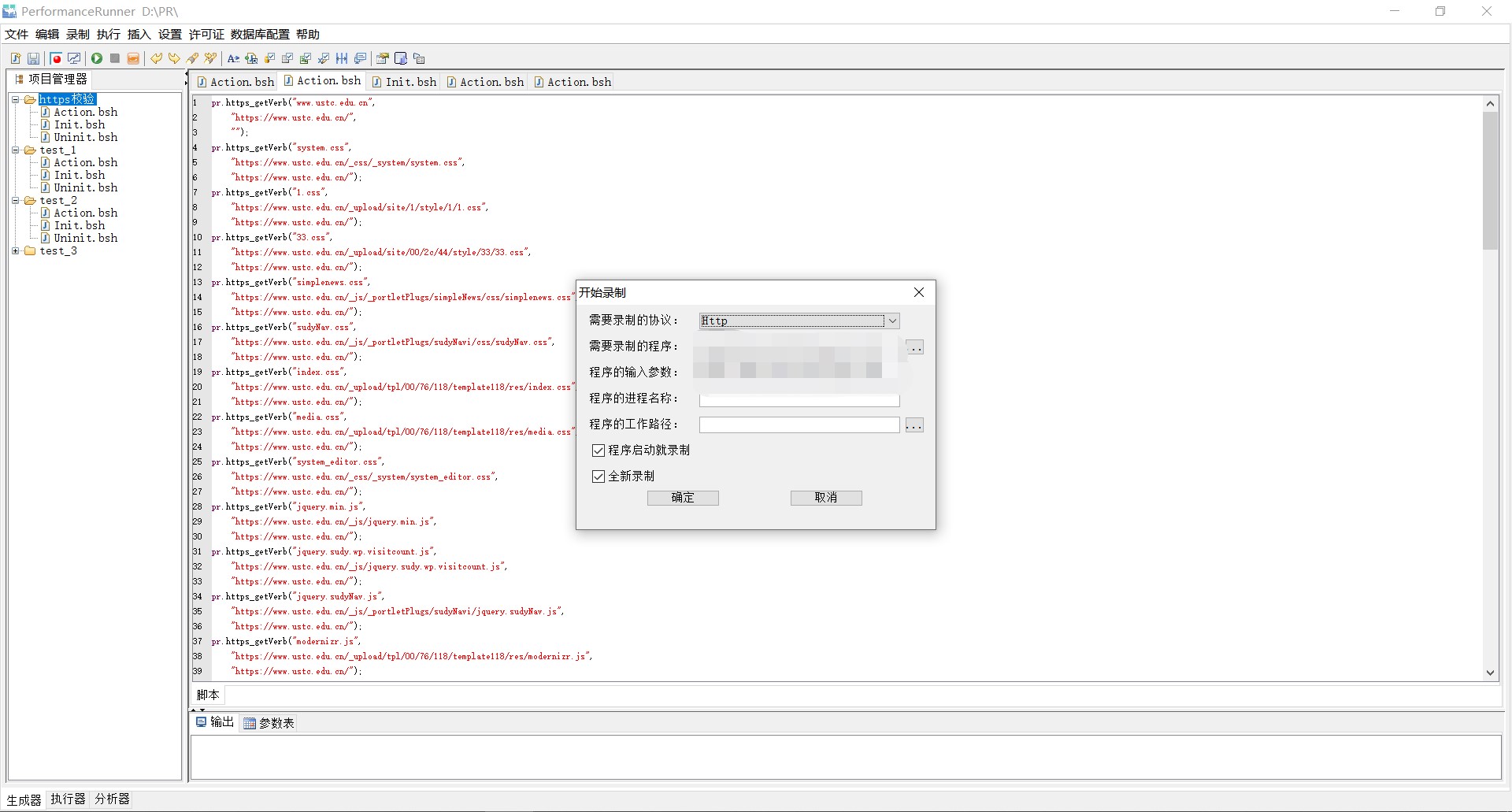Click the last list-view toolbar icon
1512x812 pixels.
point(419,58)
